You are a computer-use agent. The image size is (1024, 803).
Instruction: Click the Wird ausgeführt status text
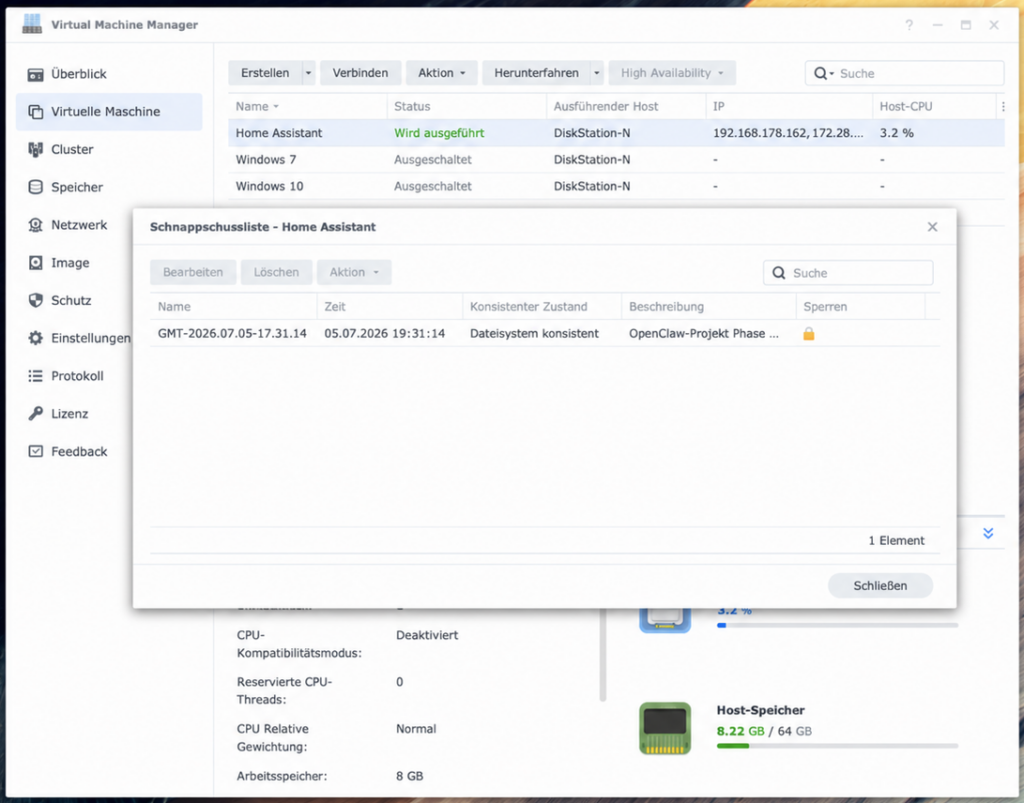(x=439, y=133)
